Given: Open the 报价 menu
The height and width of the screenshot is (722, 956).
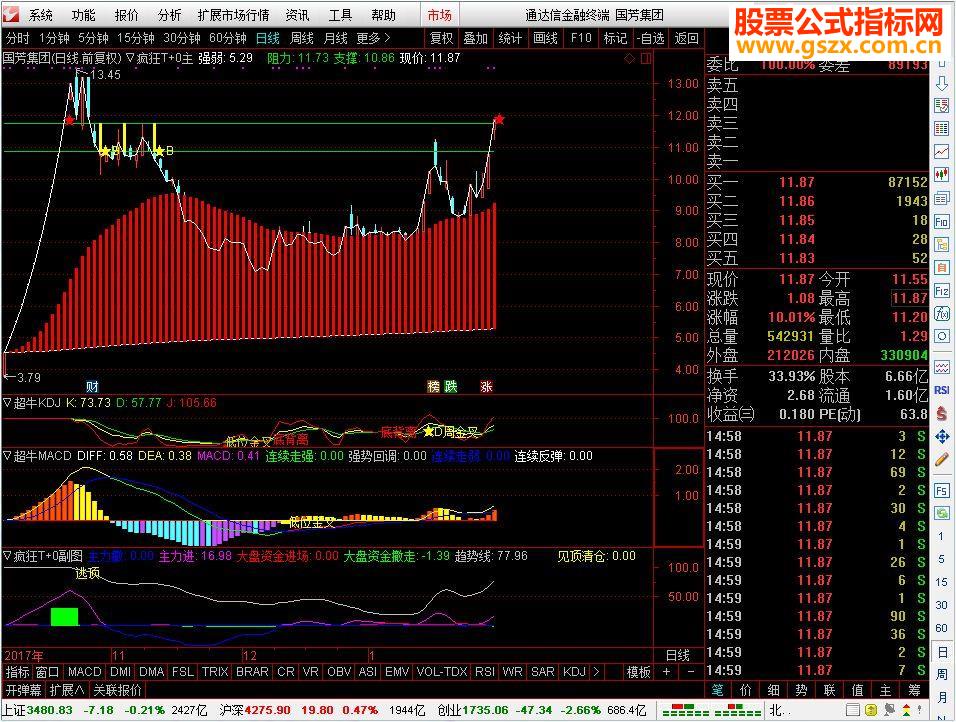Looking at the screenshot, I should (126, 15).
